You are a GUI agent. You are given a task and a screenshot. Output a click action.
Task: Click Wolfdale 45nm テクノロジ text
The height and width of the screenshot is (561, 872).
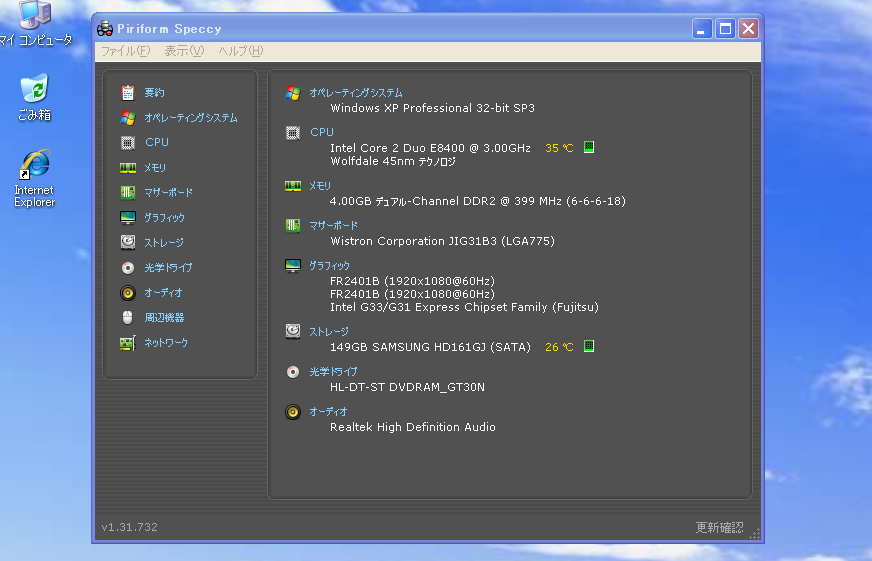[x=393, y=161]
